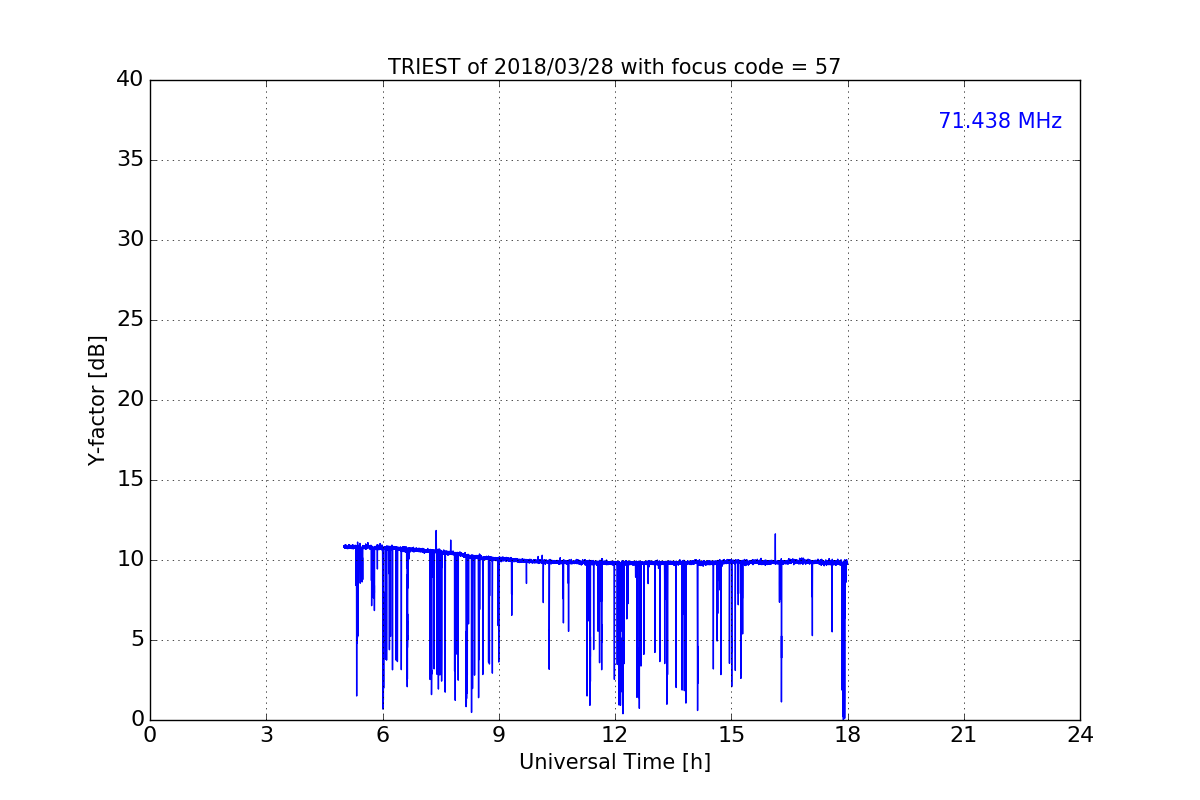Click x-axis tick label 6
This screenshot has width=1200, height=800.
[x=382, y=735]
